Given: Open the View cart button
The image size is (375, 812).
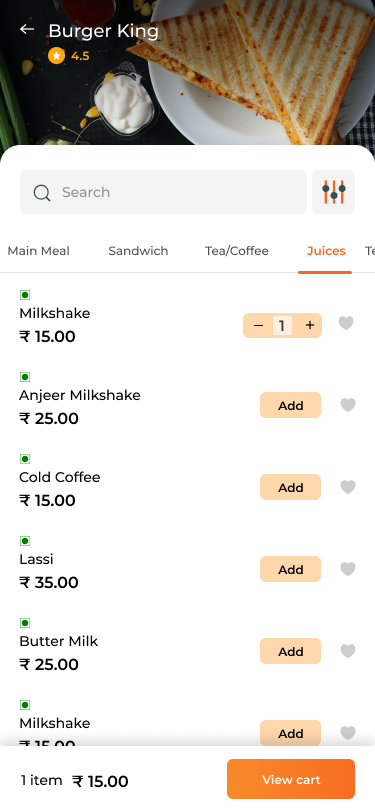Looking at the screenshot, I should (291, 779).
